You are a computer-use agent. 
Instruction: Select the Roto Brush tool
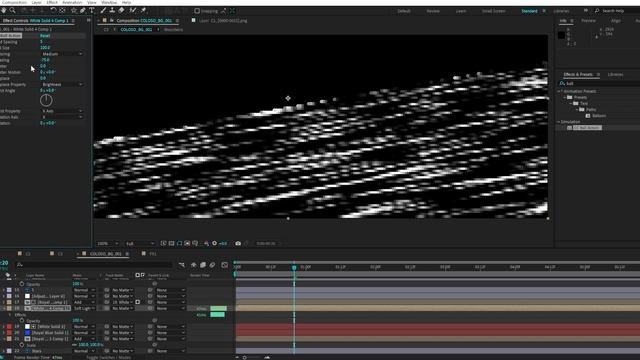pyautogui.click(x=133, y=10)
